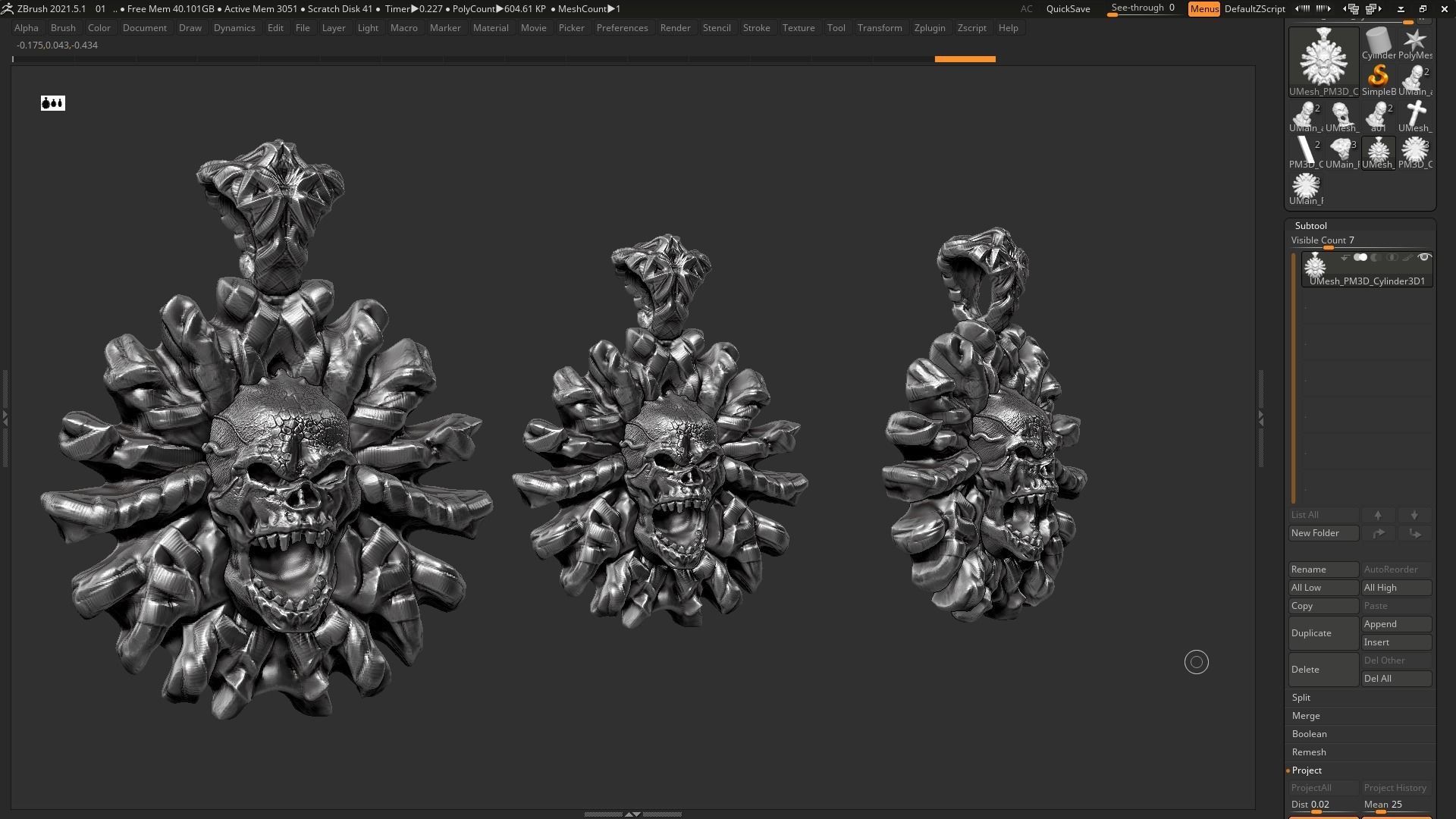Expand the Remesh section

[1309, 752]
